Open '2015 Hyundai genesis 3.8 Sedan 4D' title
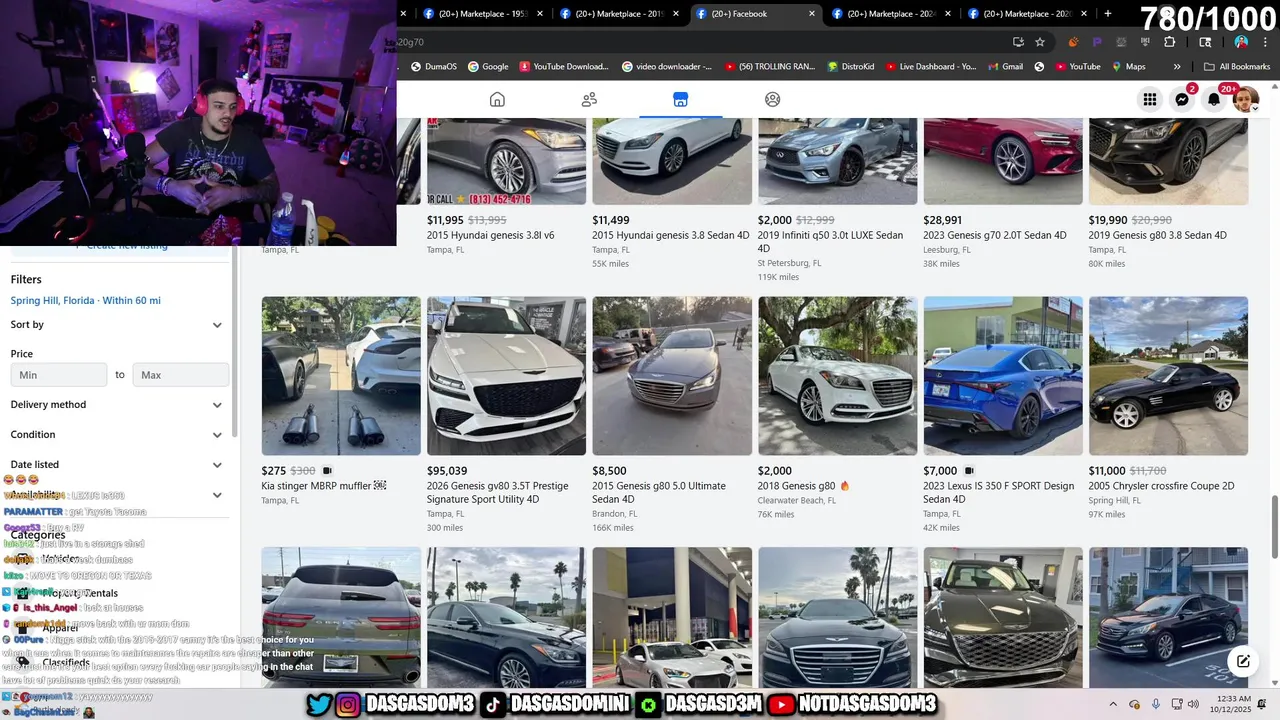 coord(670,236)
